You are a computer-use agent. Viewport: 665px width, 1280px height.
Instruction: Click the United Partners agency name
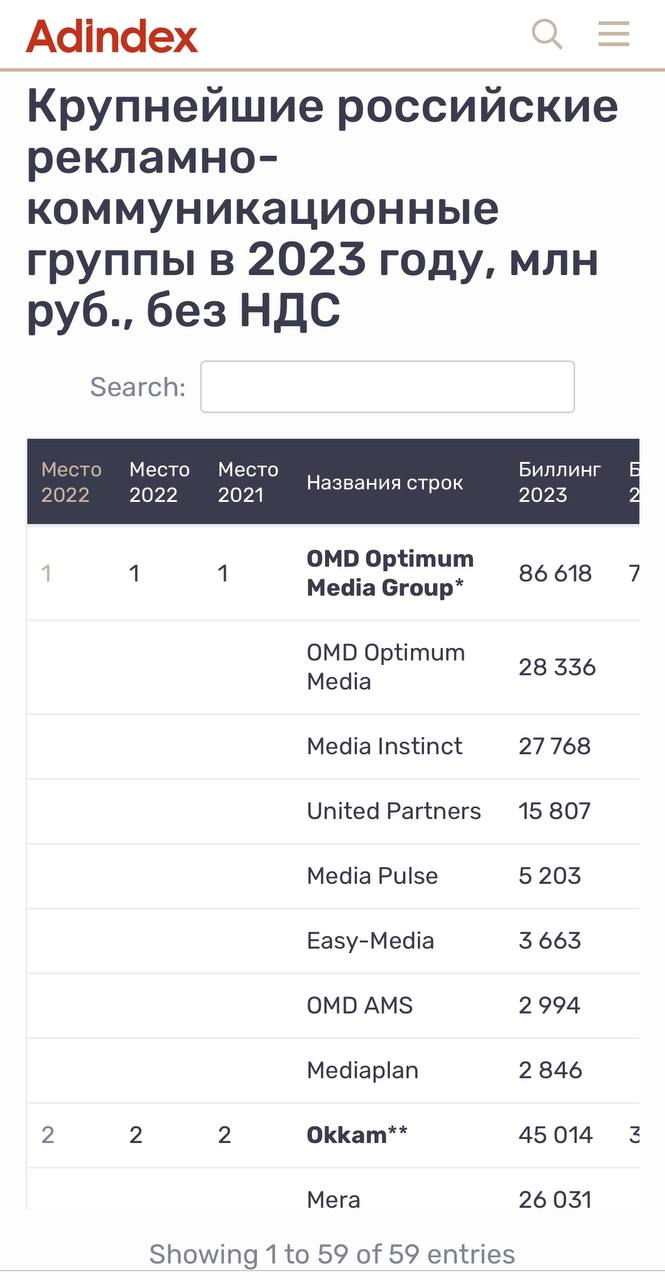click(393, 811)
